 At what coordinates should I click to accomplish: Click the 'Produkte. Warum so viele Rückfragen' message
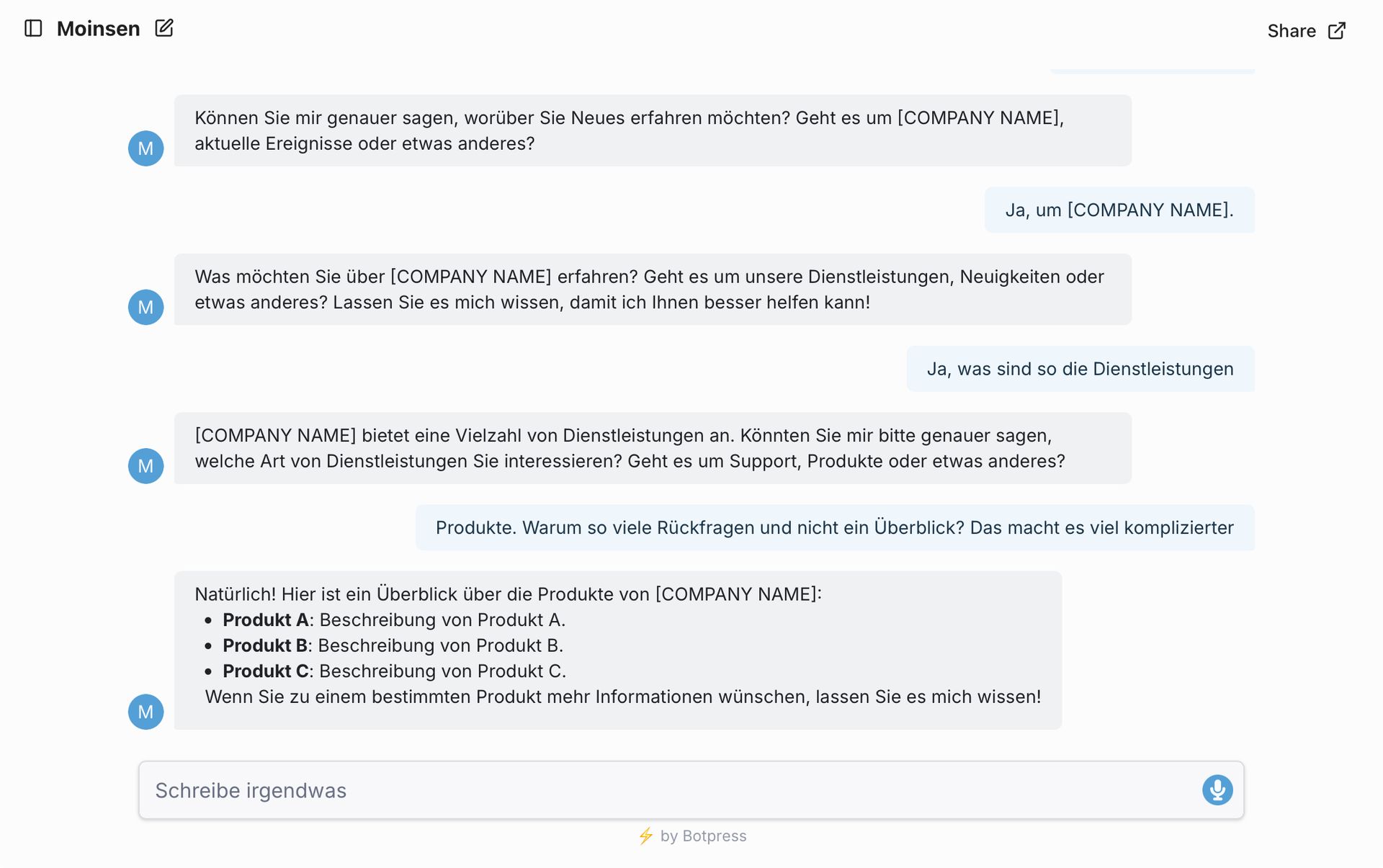coord(834,528)
